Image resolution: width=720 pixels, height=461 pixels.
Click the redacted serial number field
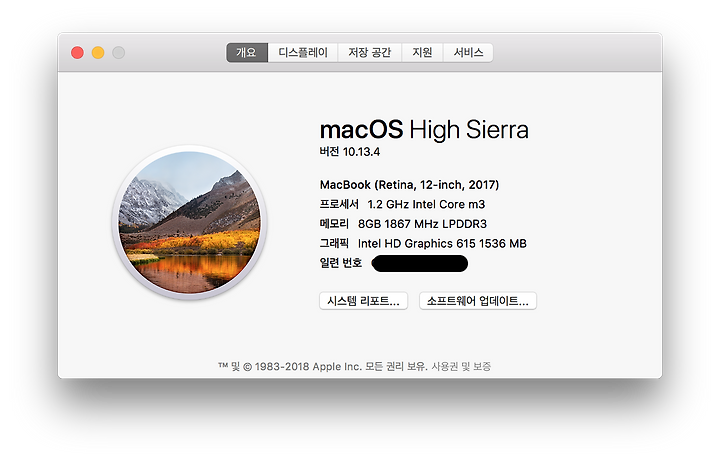(x=420, y=264)
